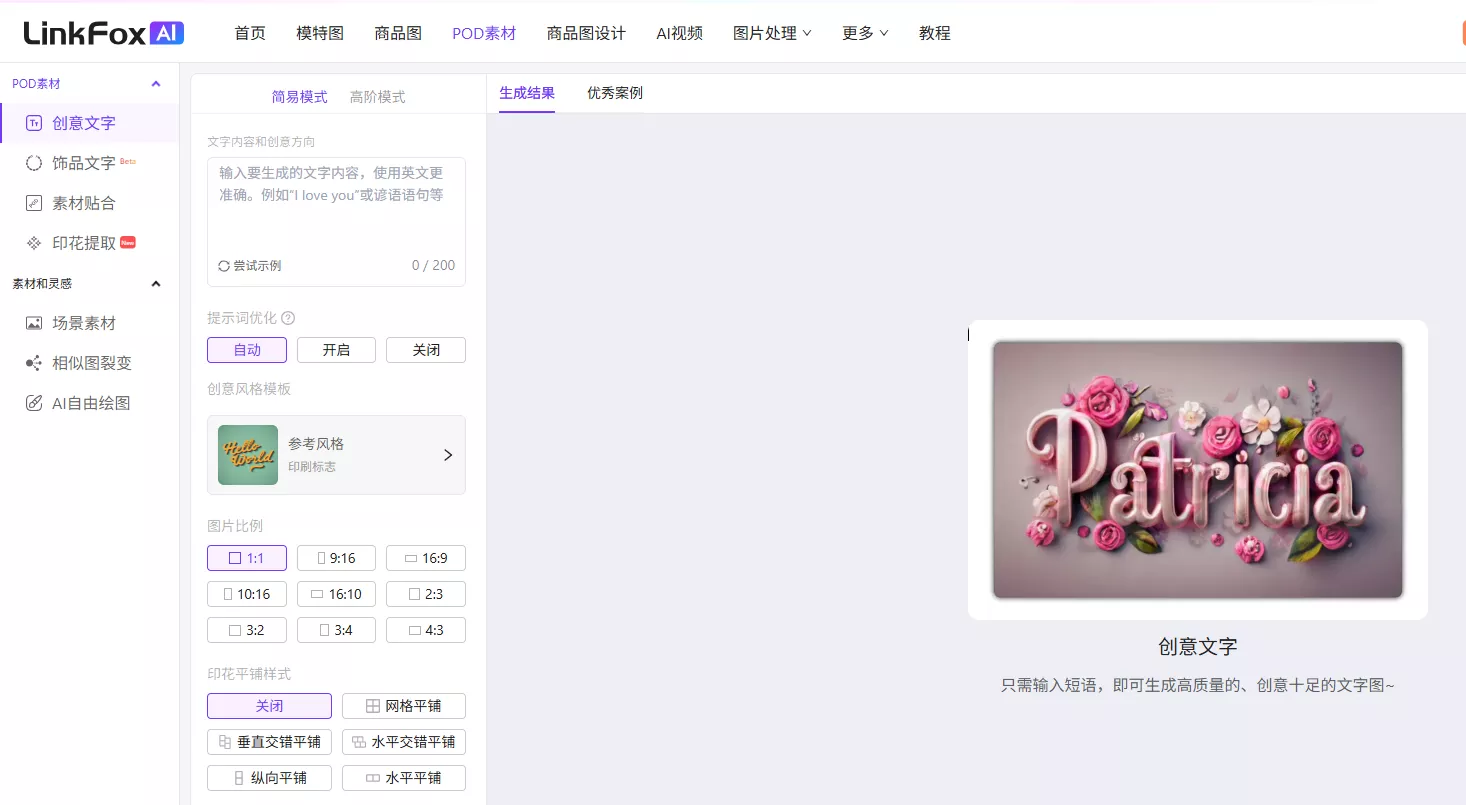Screen dimensions: 1466x805
Task: Open the 图片处理 dropdown menu
Action: [x=772, y=32]
